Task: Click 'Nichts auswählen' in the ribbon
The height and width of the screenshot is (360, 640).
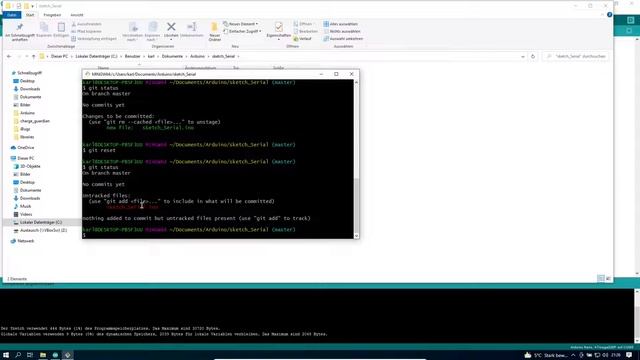Action: click(342, 31)
